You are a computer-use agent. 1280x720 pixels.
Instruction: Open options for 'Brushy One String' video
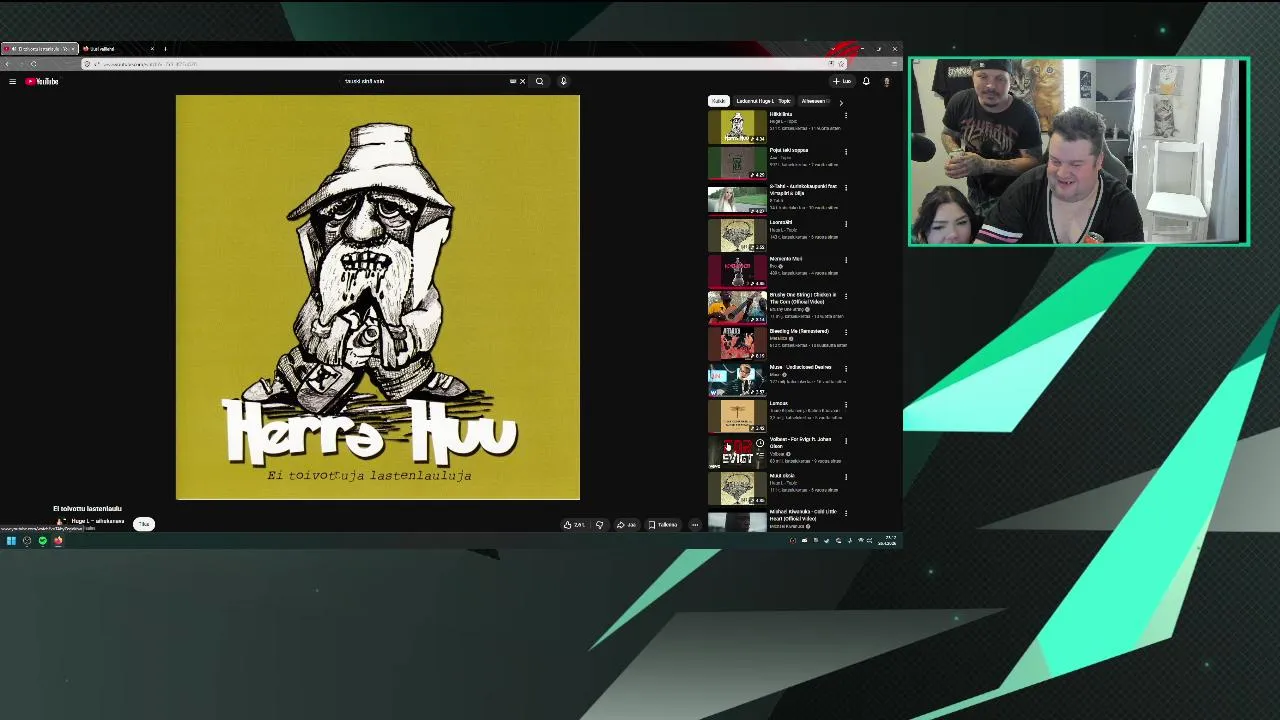point(846,296)
